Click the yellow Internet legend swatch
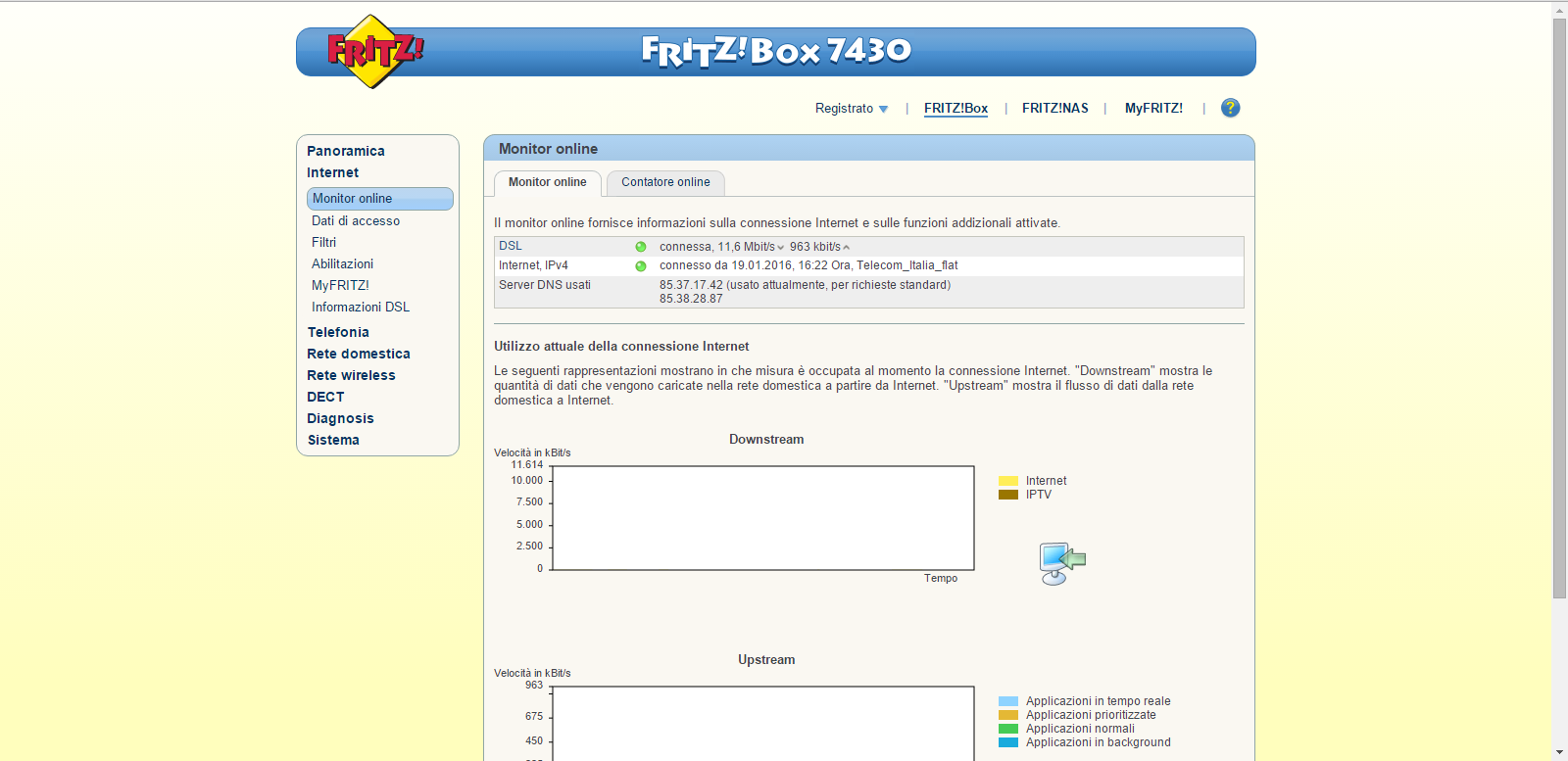This screenshot has width=1568, height=761. click(x=1007, y=481)
